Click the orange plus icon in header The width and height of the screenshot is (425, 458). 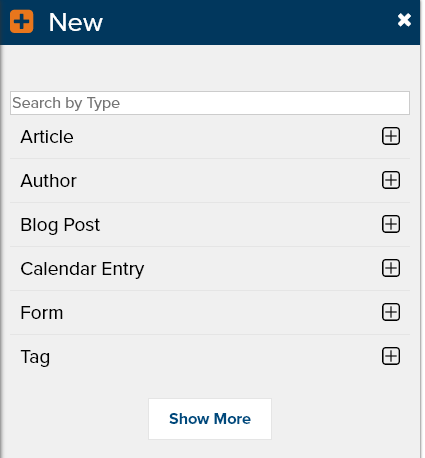click(x=22, y=22)
